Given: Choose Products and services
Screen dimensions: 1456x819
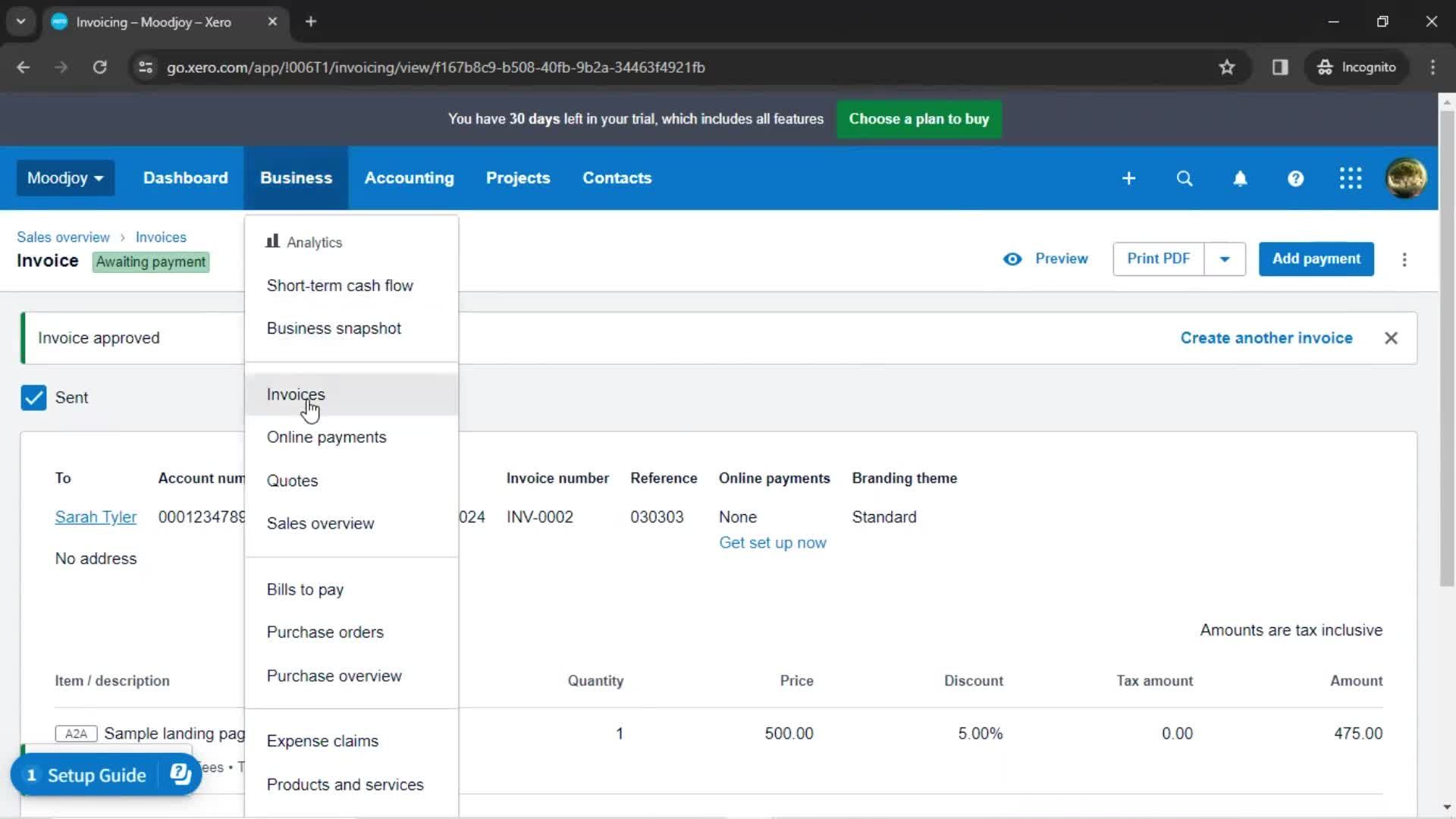Looking at the screenshot, I should [351, 785].
